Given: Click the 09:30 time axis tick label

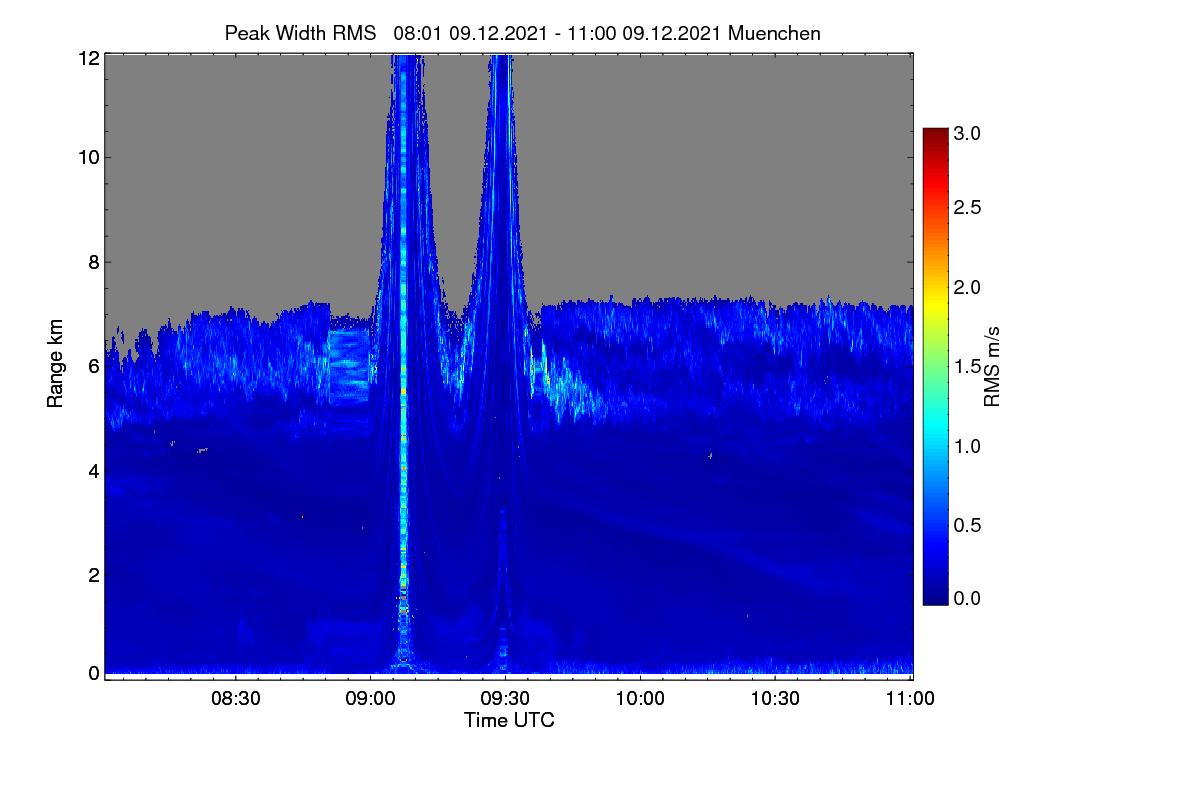Looking at the screenshot, I should [506, 699].
